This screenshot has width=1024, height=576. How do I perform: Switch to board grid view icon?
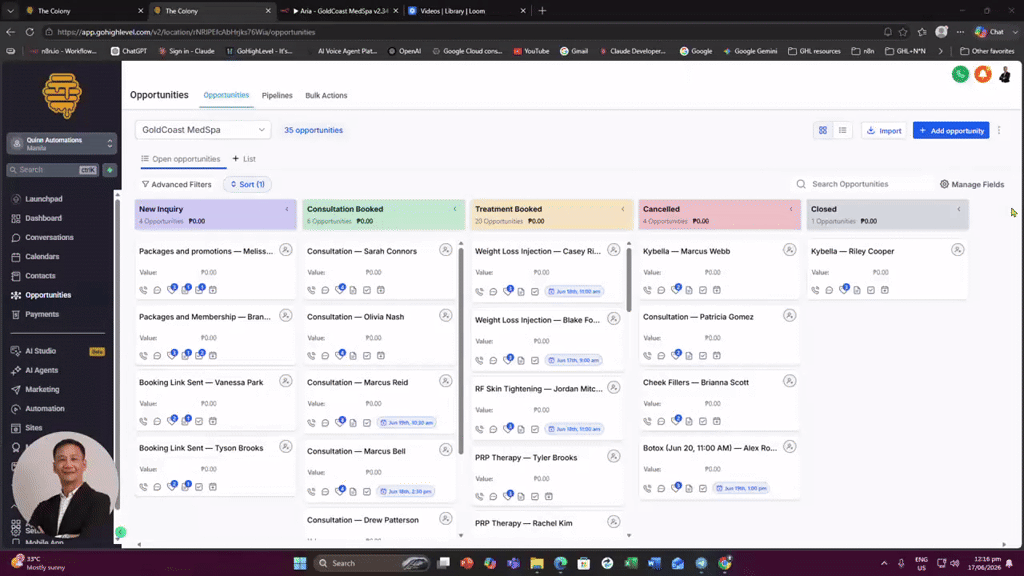click(x=823, y=131)
